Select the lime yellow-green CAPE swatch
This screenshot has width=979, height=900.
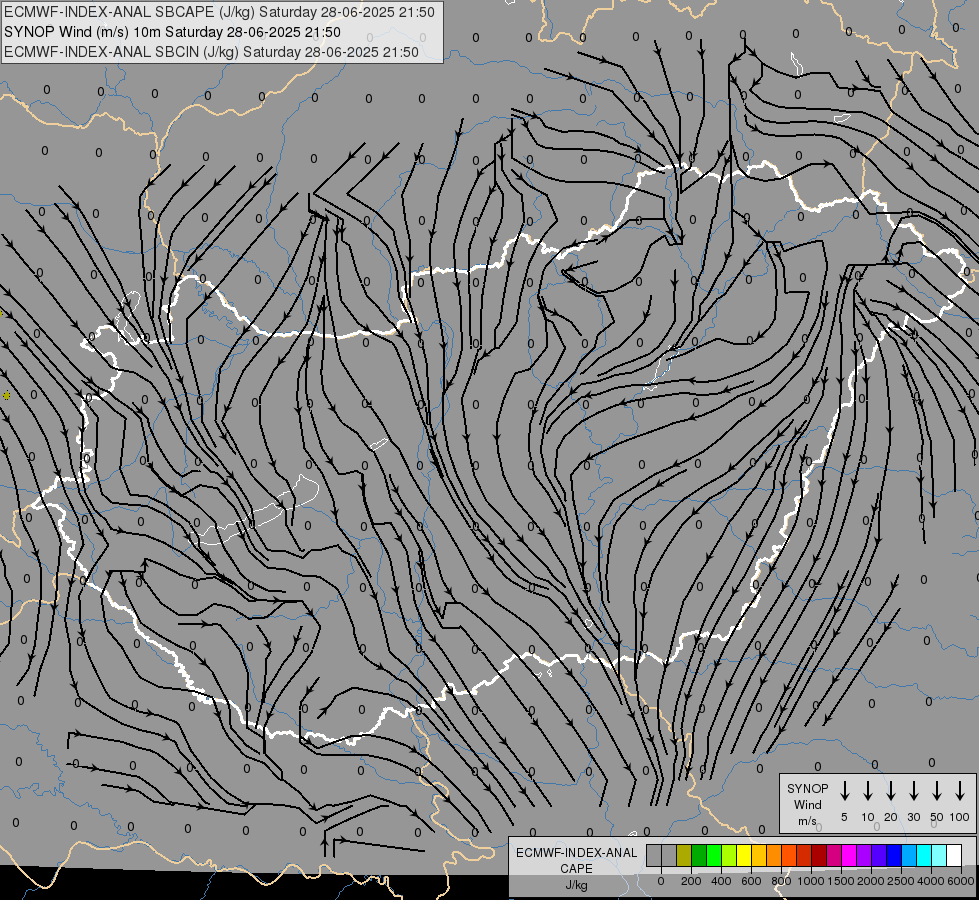[x=729, y=855]
